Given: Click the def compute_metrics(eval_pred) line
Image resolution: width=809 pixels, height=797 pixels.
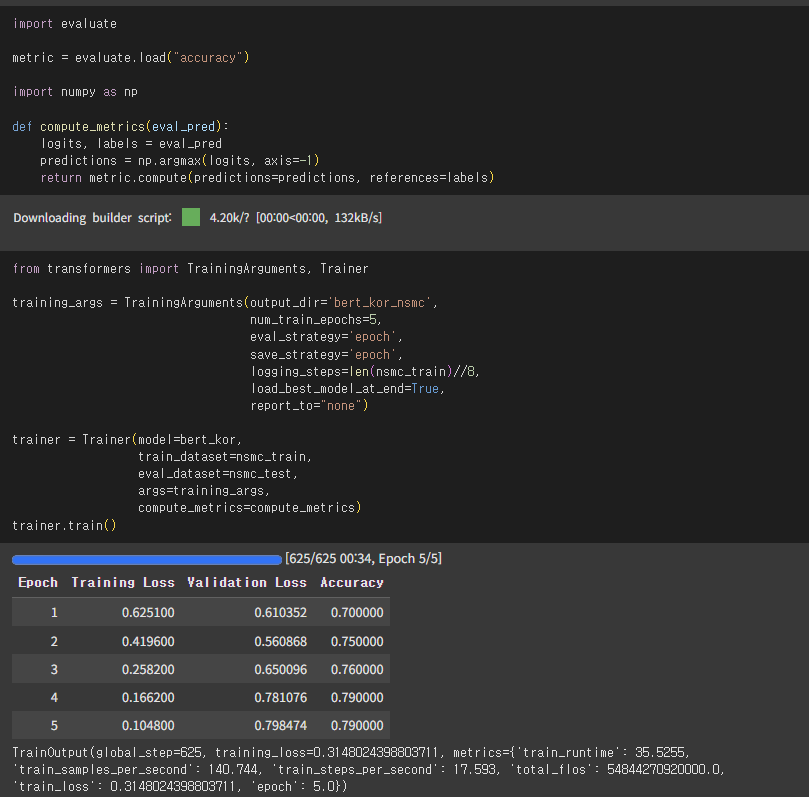Looking at the screenshot, I should (x=120, y=126).
